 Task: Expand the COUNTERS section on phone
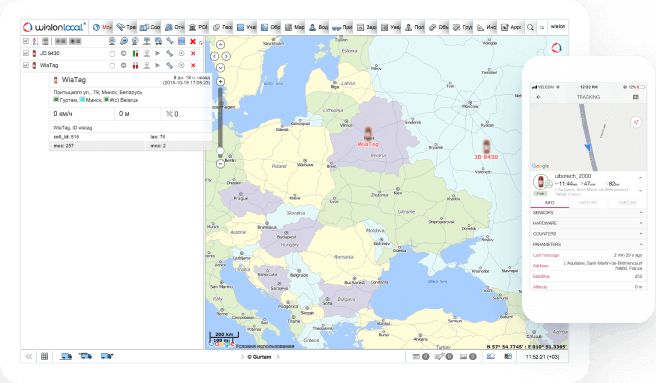587,234
